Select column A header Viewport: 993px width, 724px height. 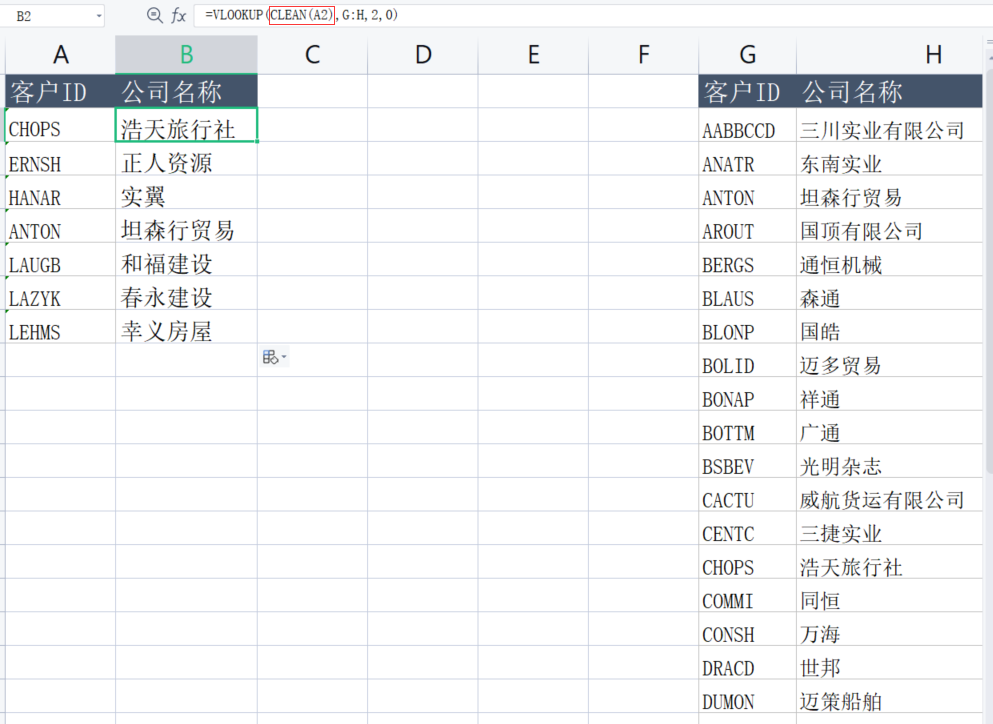[x=60, y=55]
